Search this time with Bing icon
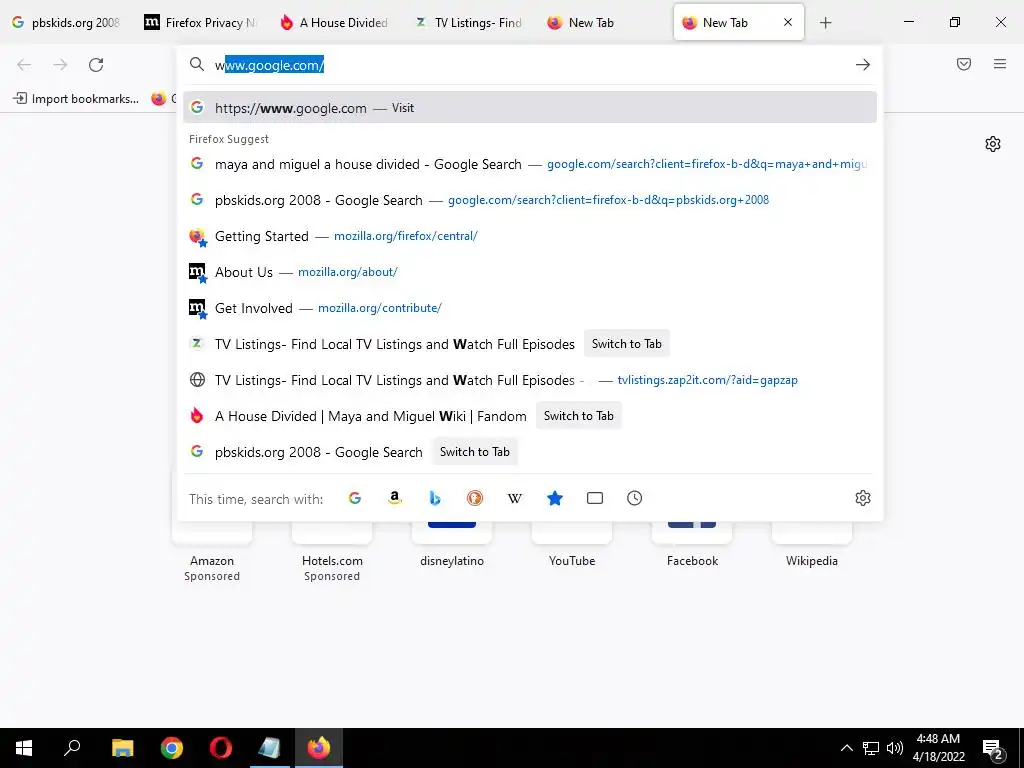 tap(435, 498)
